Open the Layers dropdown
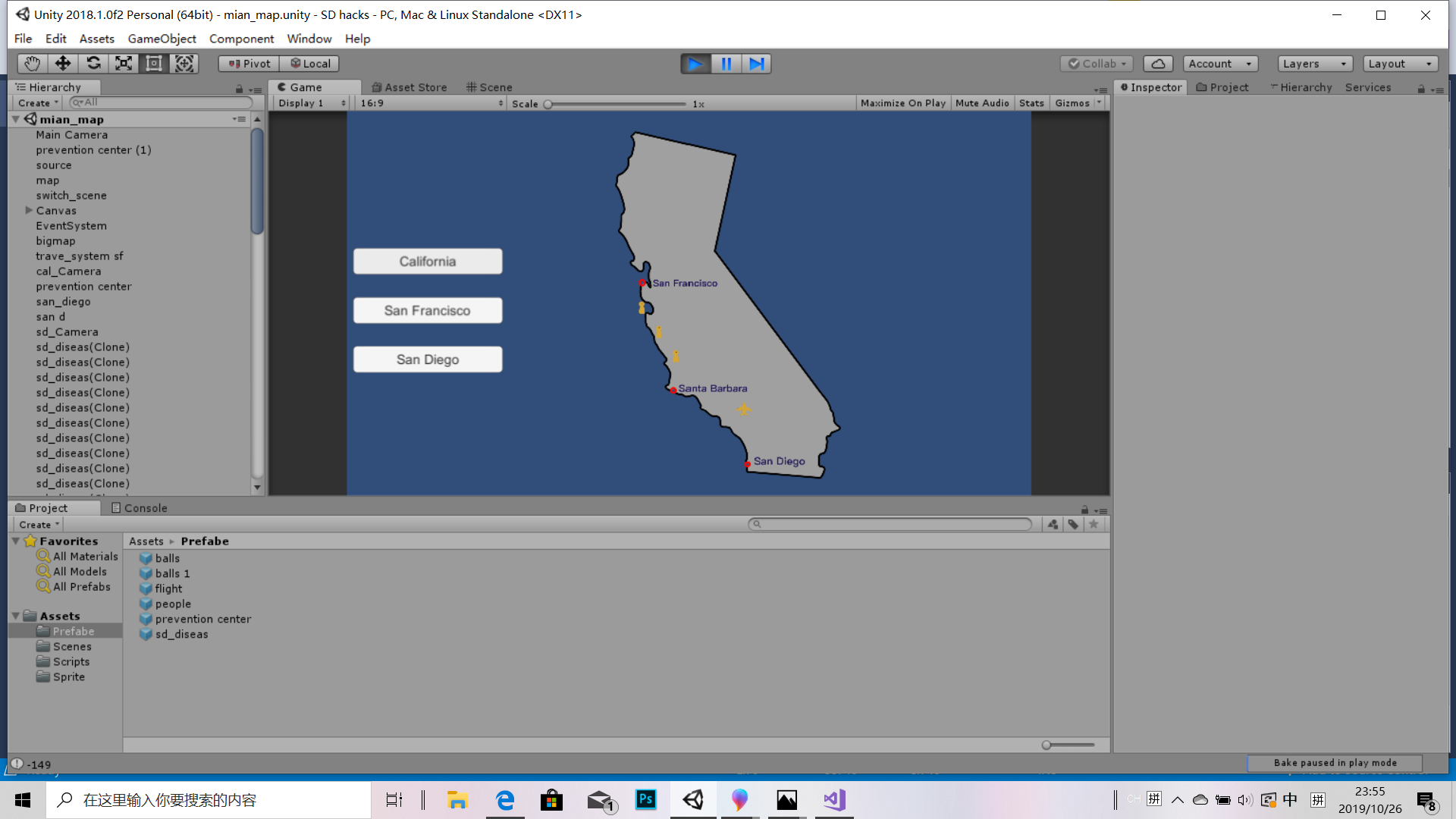Screen dimensions: 1456x819 [1314, 64]
